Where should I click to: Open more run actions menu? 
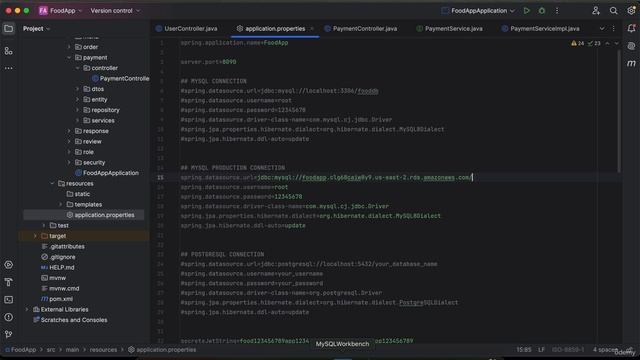click(x=557, y=11)
